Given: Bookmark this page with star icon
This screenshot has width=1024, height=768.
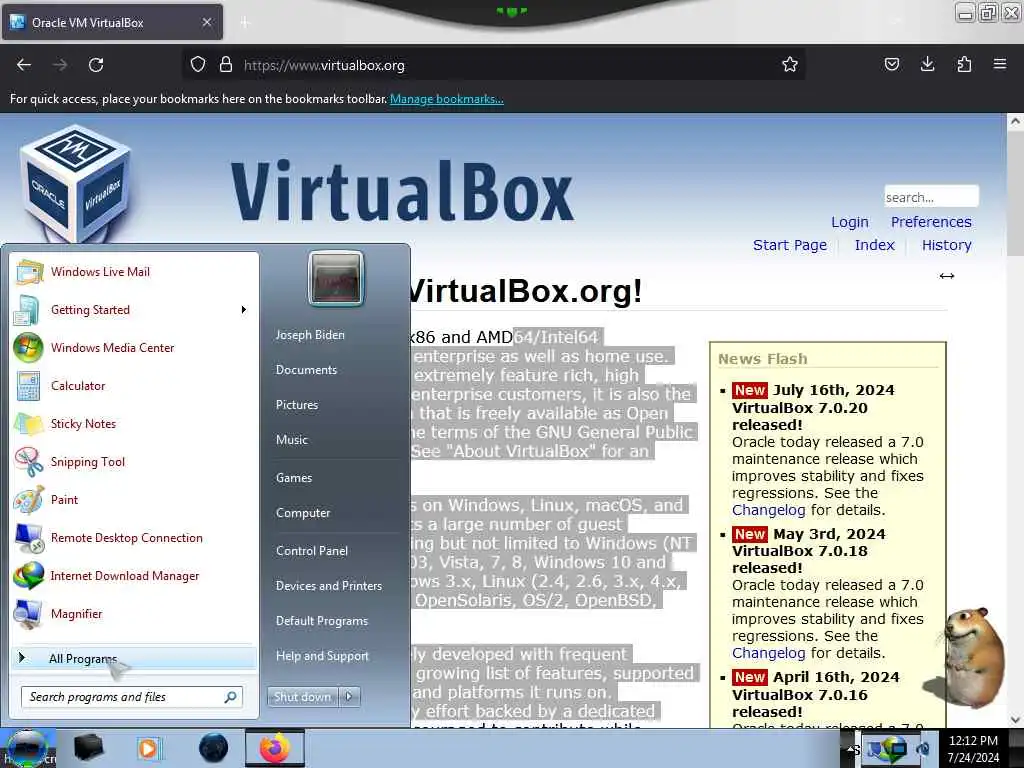Looking at the screenshot, I should click(x=790, y=65).
